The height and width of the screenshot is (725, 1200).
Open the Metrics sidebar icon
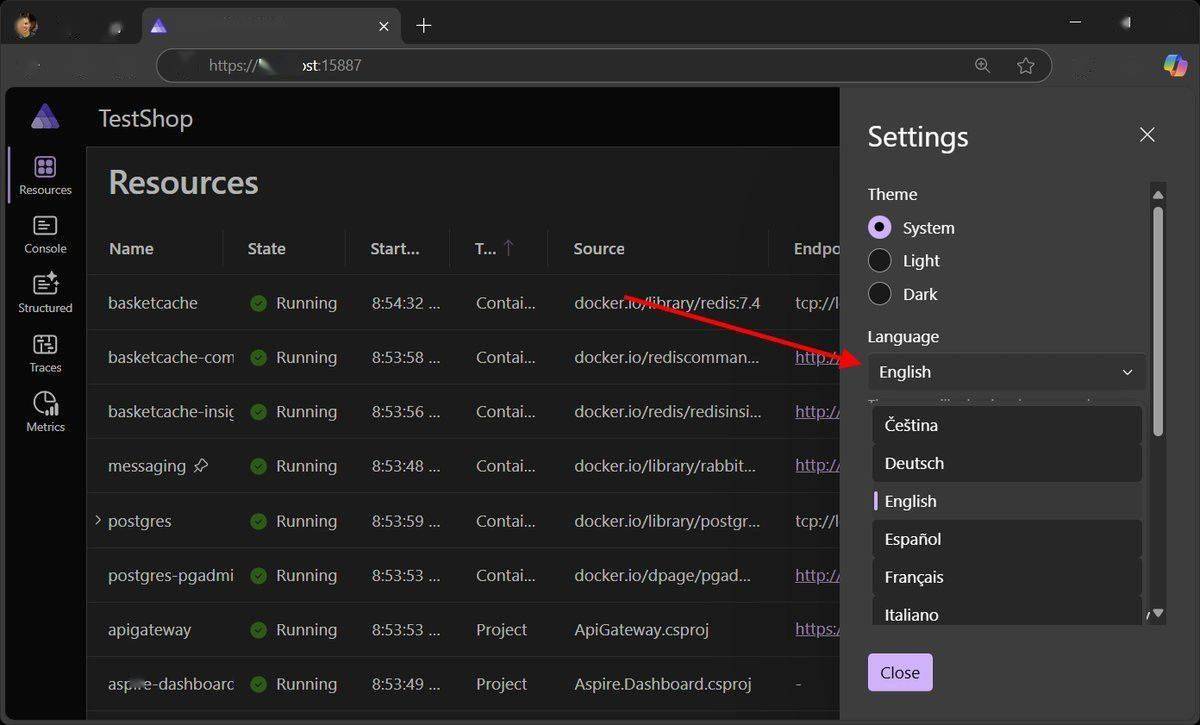point(45,412)
